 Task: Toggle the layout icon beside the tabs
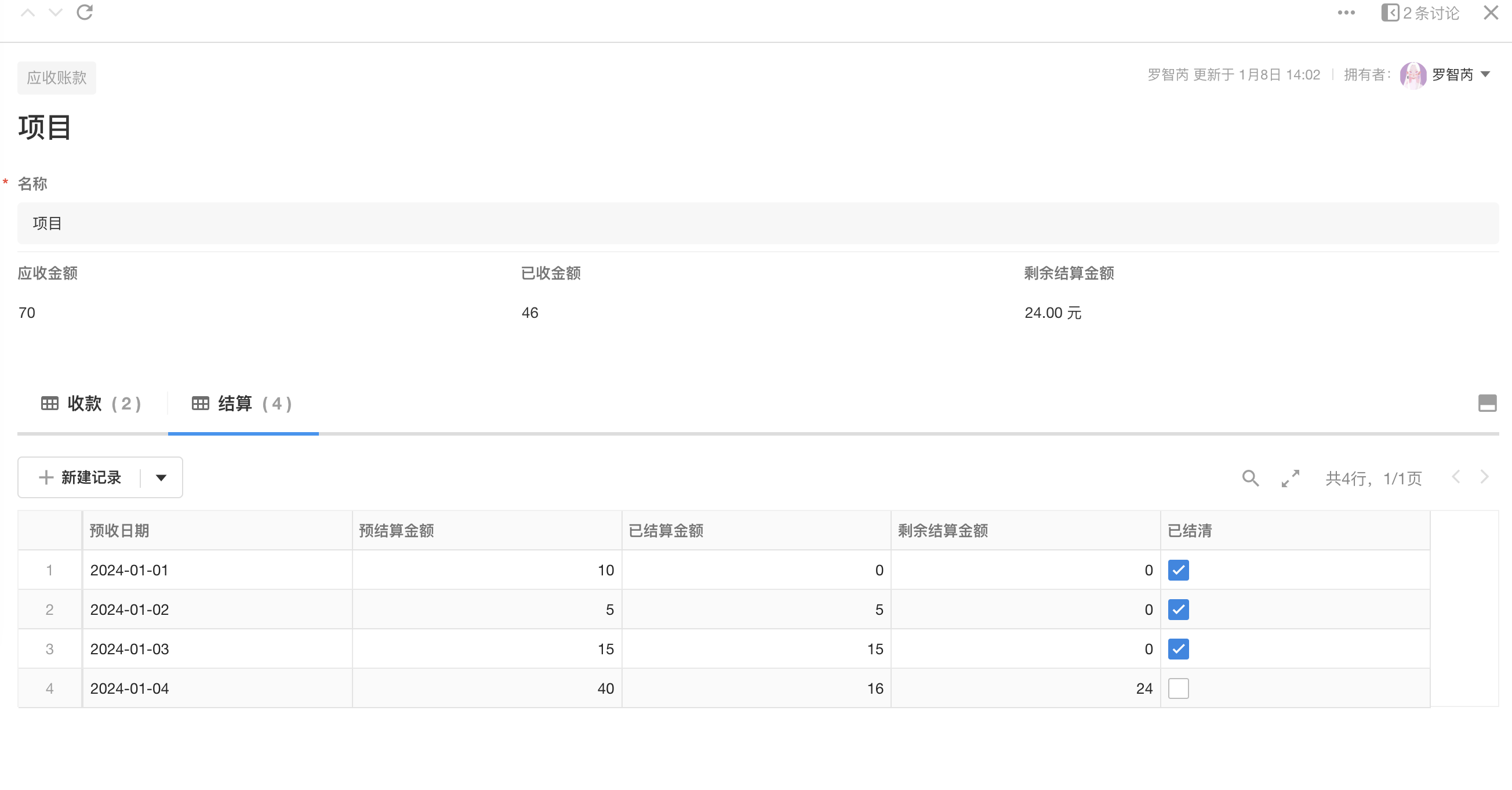(x=1486, y=403)
